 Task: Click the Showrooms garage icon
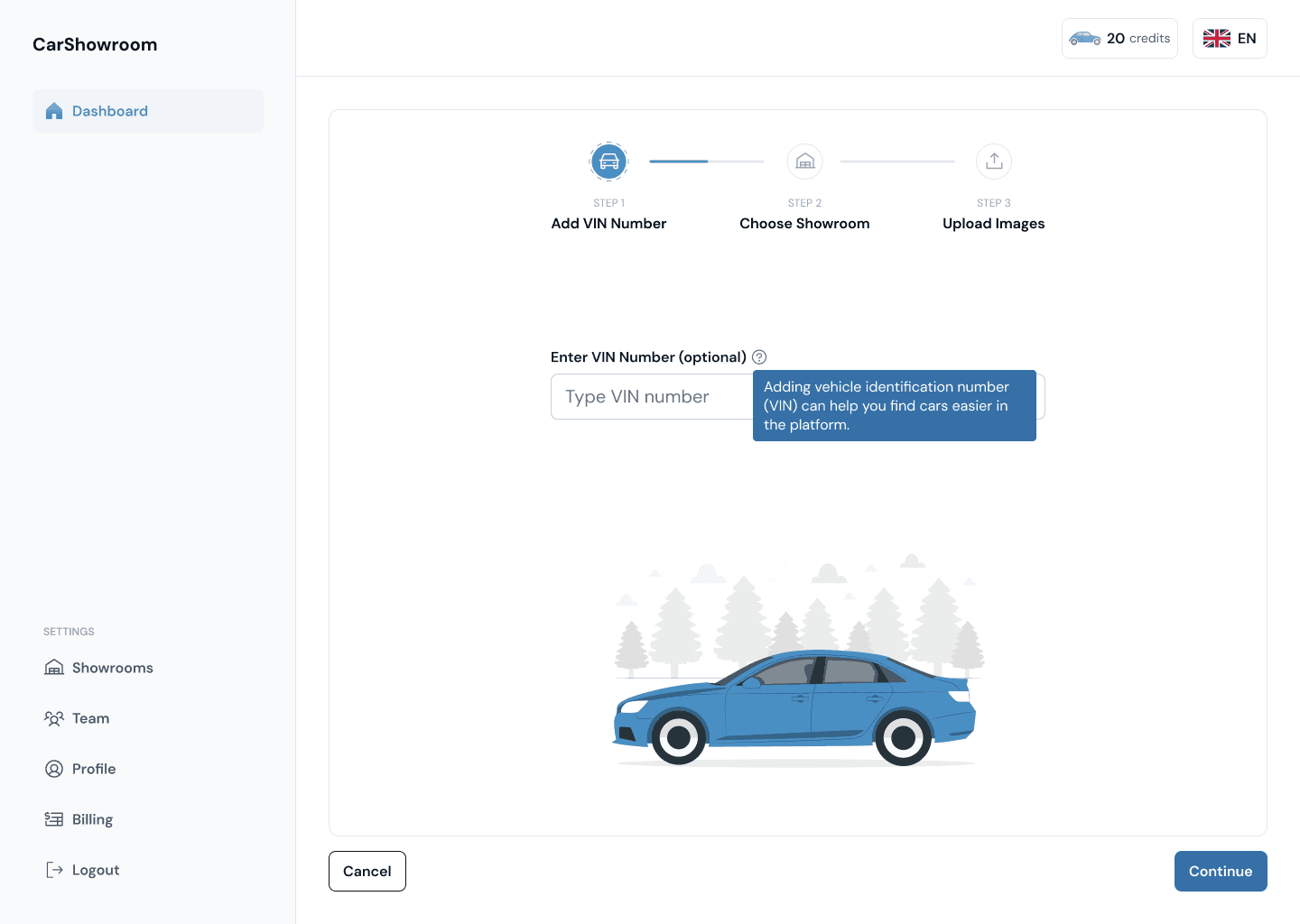[x=54, y=668]
